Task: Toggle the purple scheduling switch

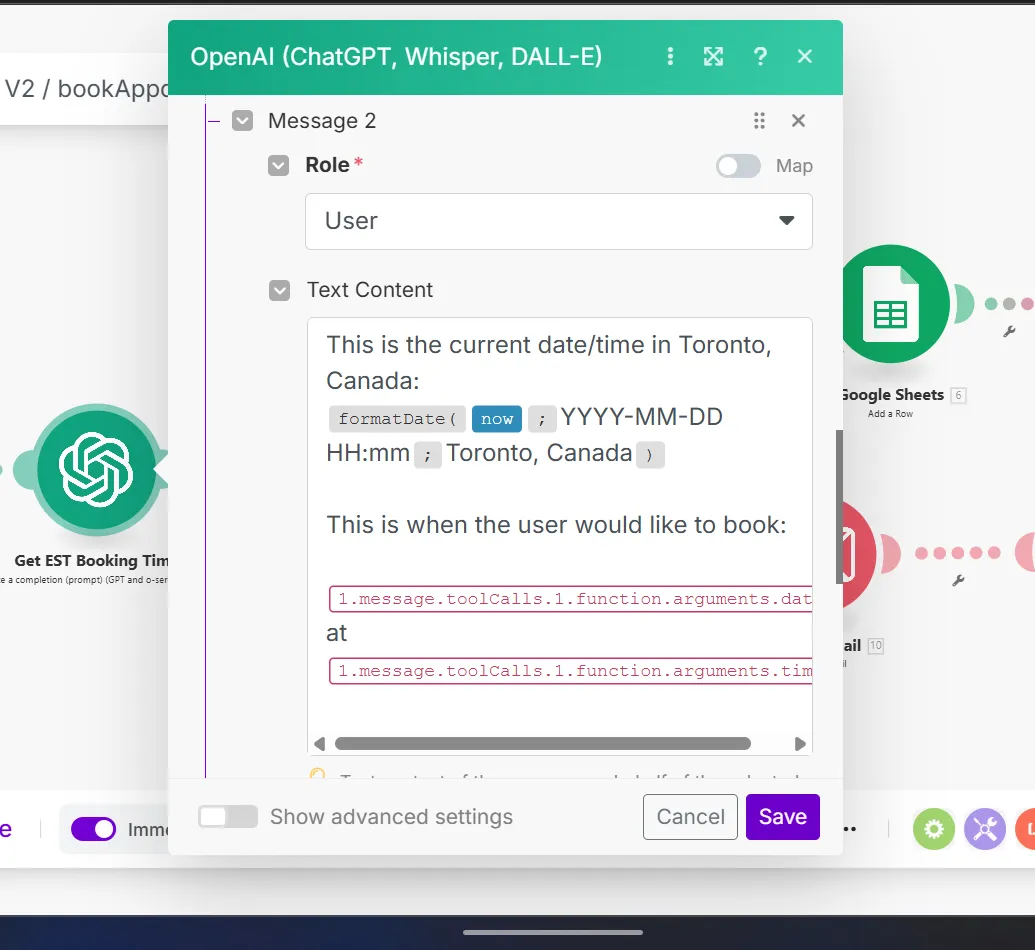Action: [x=94, y=829]
